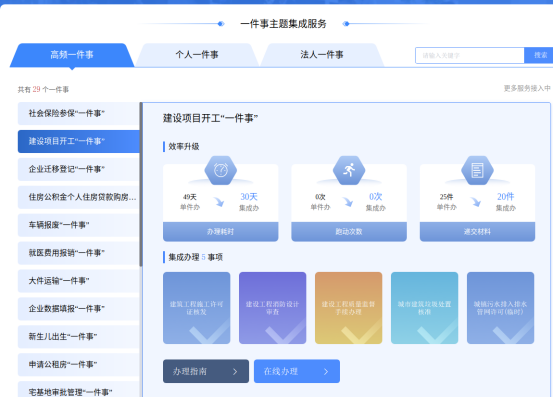Click the running person icon above 跑动次数
This screenshot has height=397, width=554.
pos(349,170)
